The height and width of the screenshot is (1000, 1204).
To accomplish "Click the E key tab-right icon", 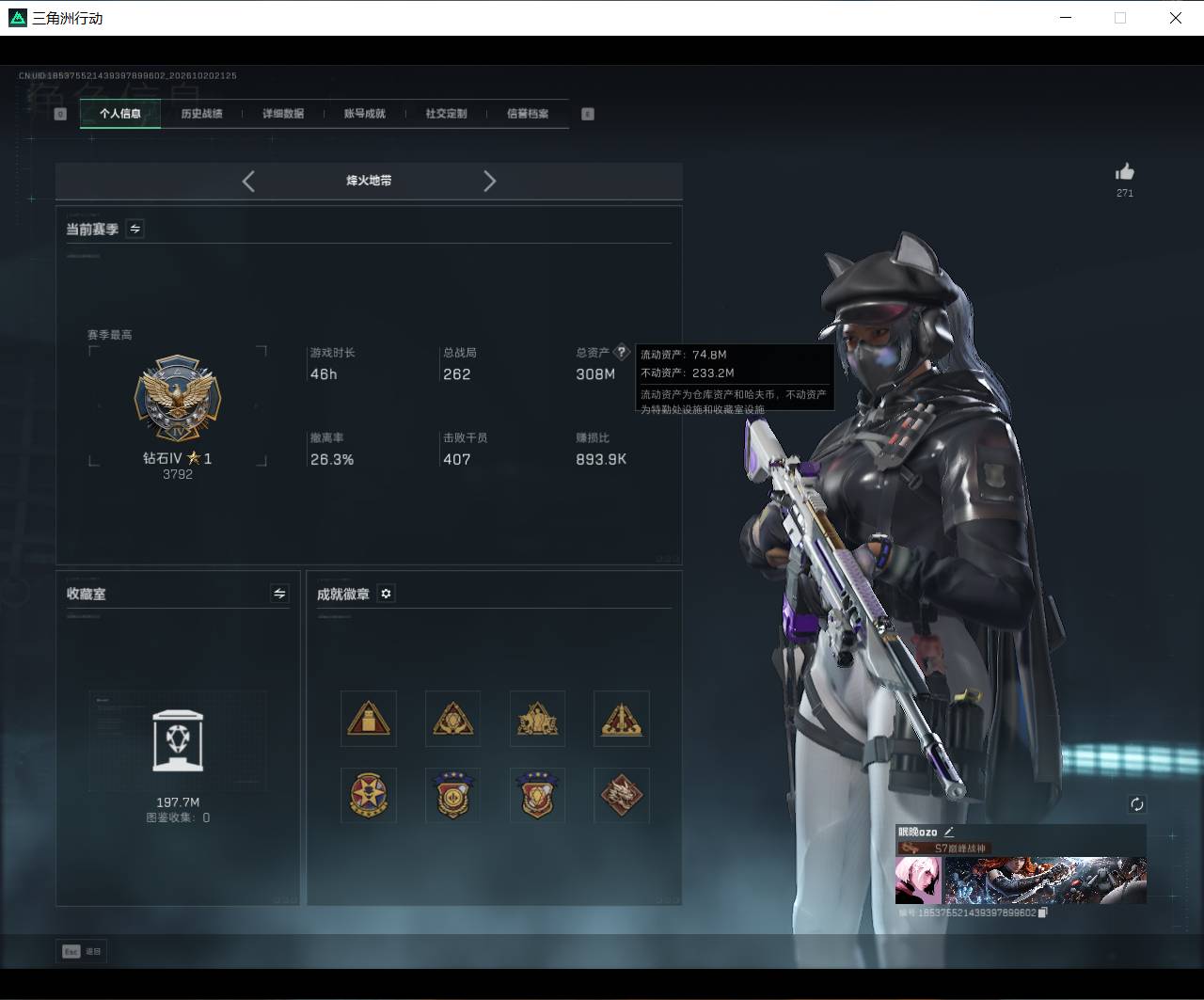I will pos(588,114).
